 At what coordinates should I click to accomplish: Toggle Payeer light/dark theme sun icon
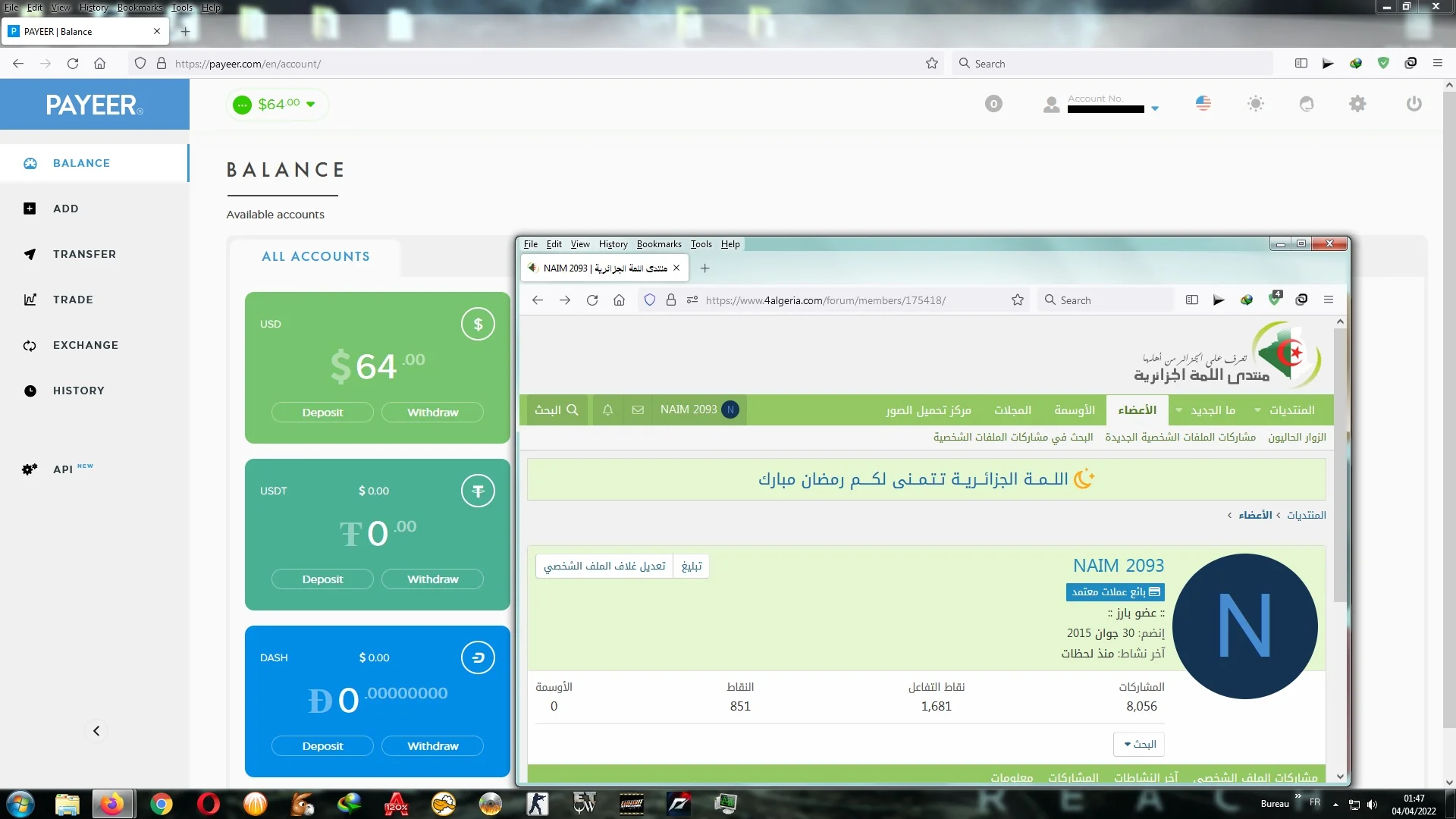pos(1256,104)
